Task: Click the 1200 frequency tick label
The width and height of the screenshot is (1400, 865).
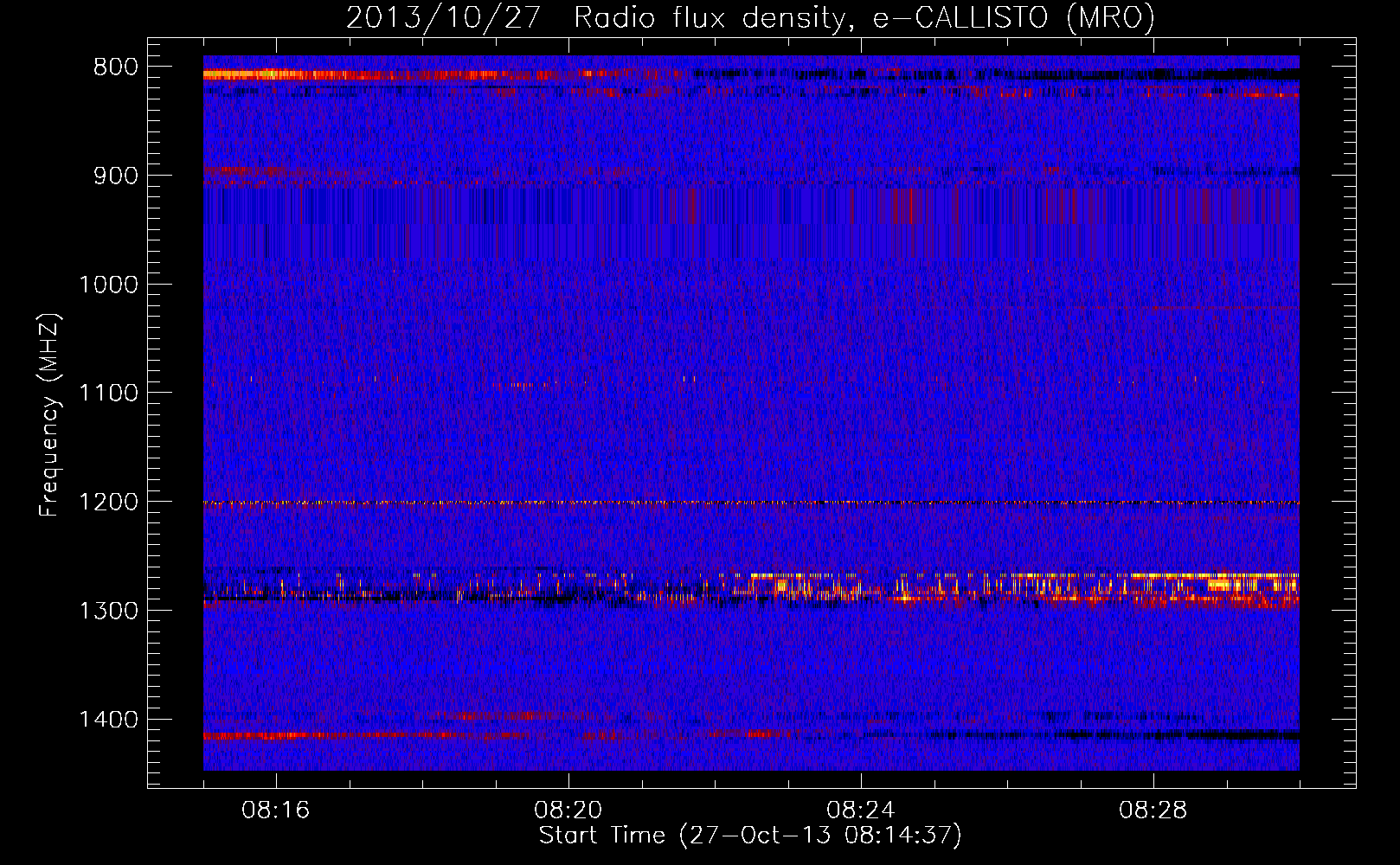Action: [108, 503]
